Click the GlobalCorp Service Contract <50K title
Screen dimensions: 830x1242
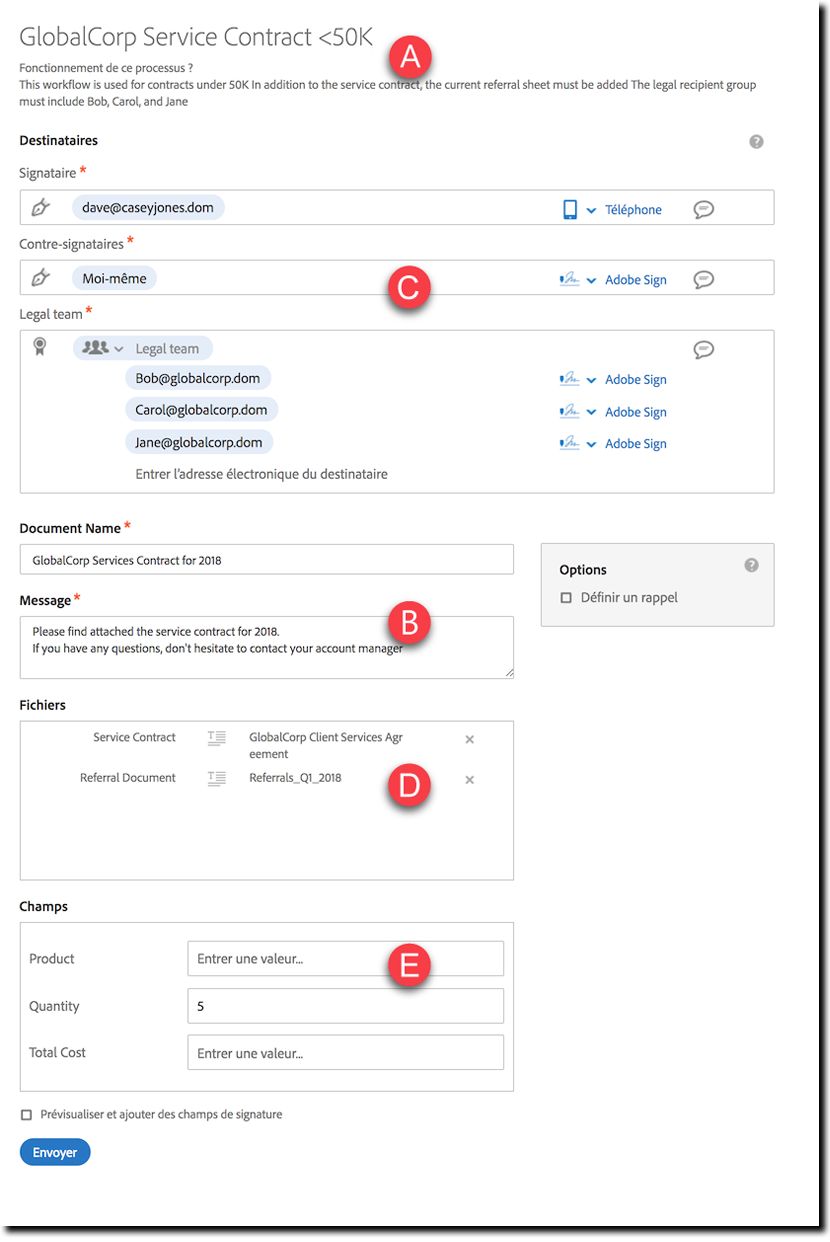point(196,37)
